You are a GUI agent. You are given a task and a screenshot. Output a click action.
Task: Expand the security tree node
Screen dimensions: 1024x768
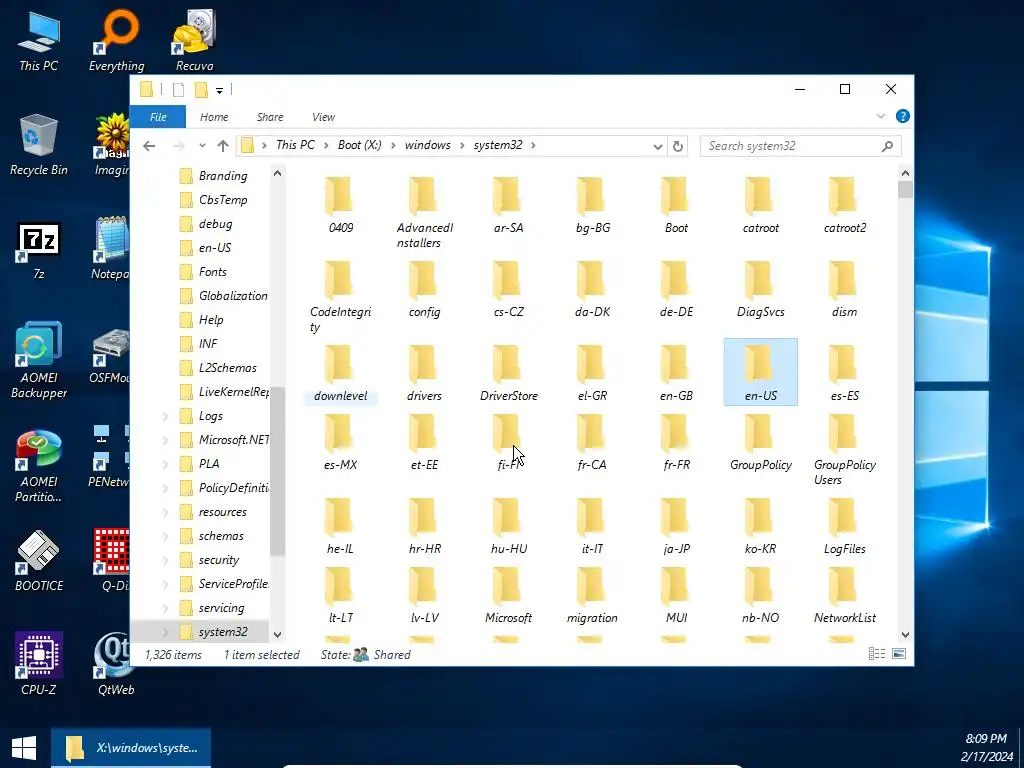pos(165,560)
